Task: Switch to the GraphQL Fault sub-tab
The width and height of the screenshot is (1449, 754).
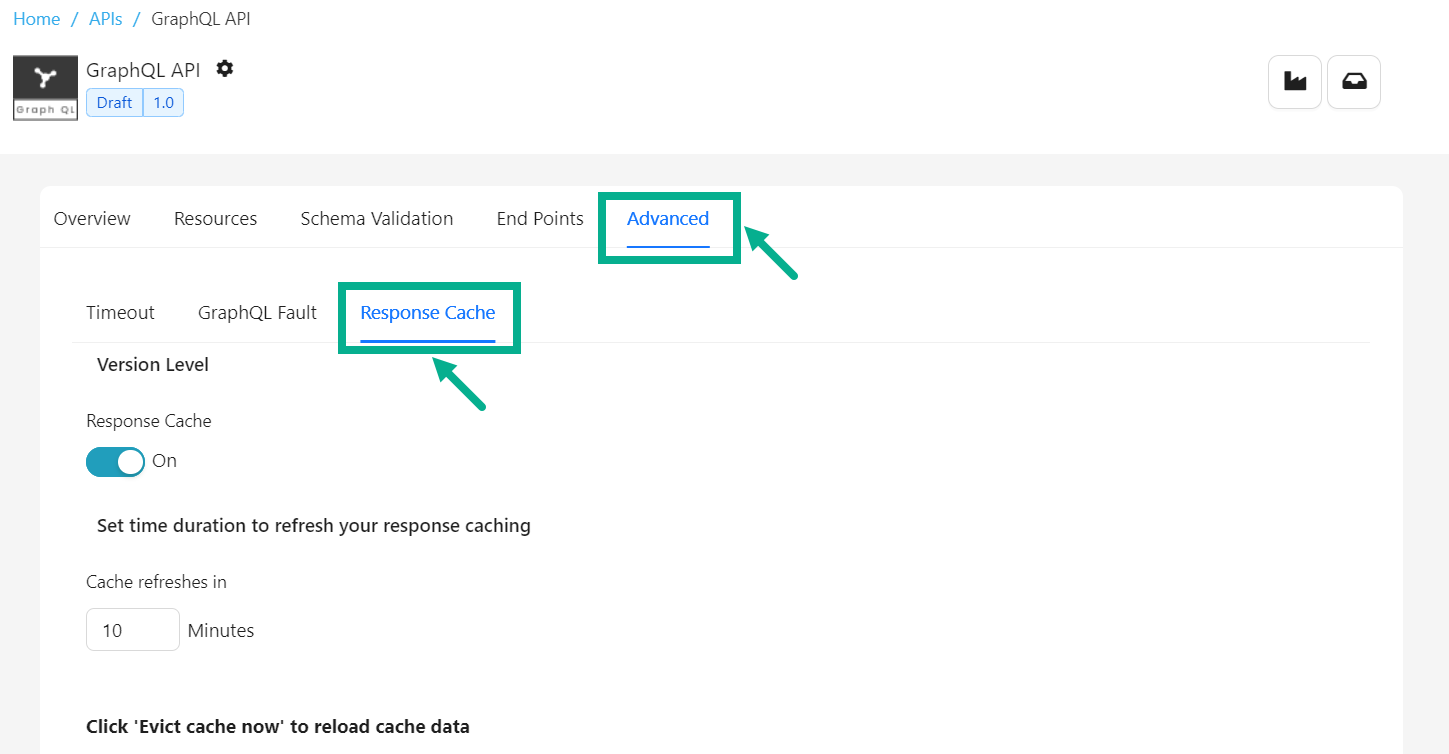Action: (x=256, y=312)
